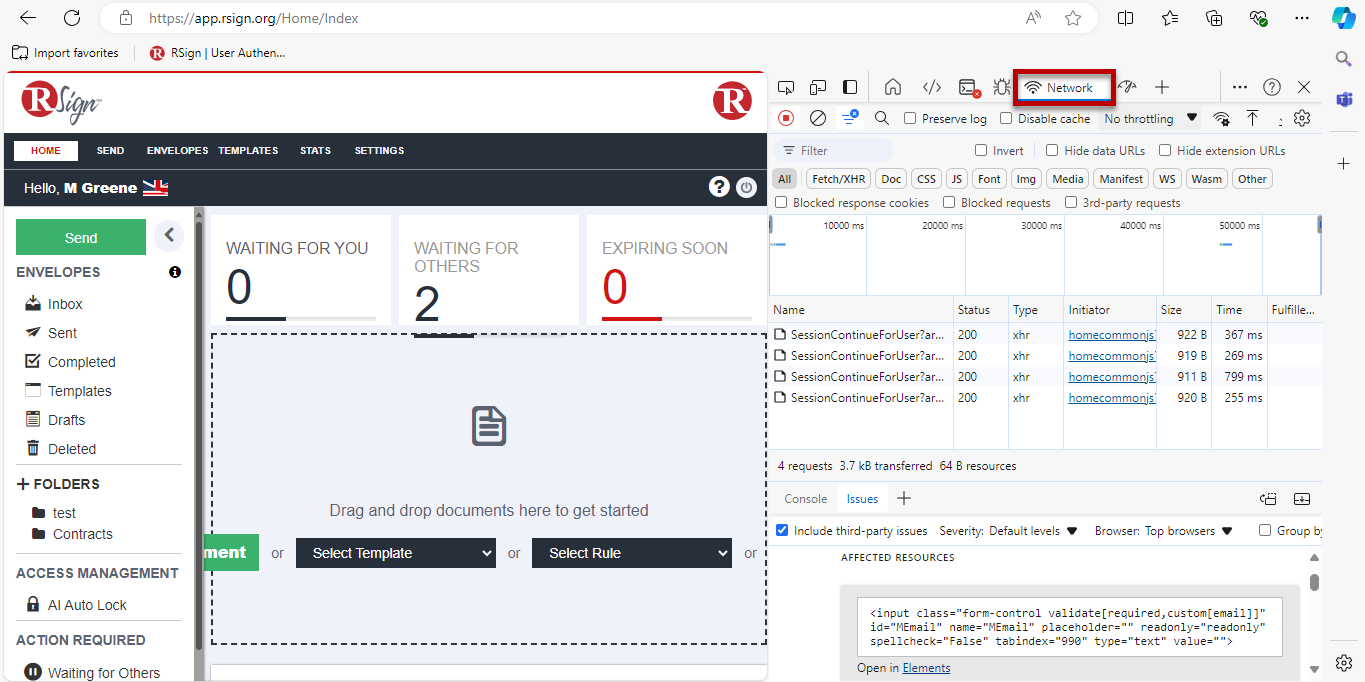
Task: Check Blocked response cookies
Action: [x=781, y=202]
